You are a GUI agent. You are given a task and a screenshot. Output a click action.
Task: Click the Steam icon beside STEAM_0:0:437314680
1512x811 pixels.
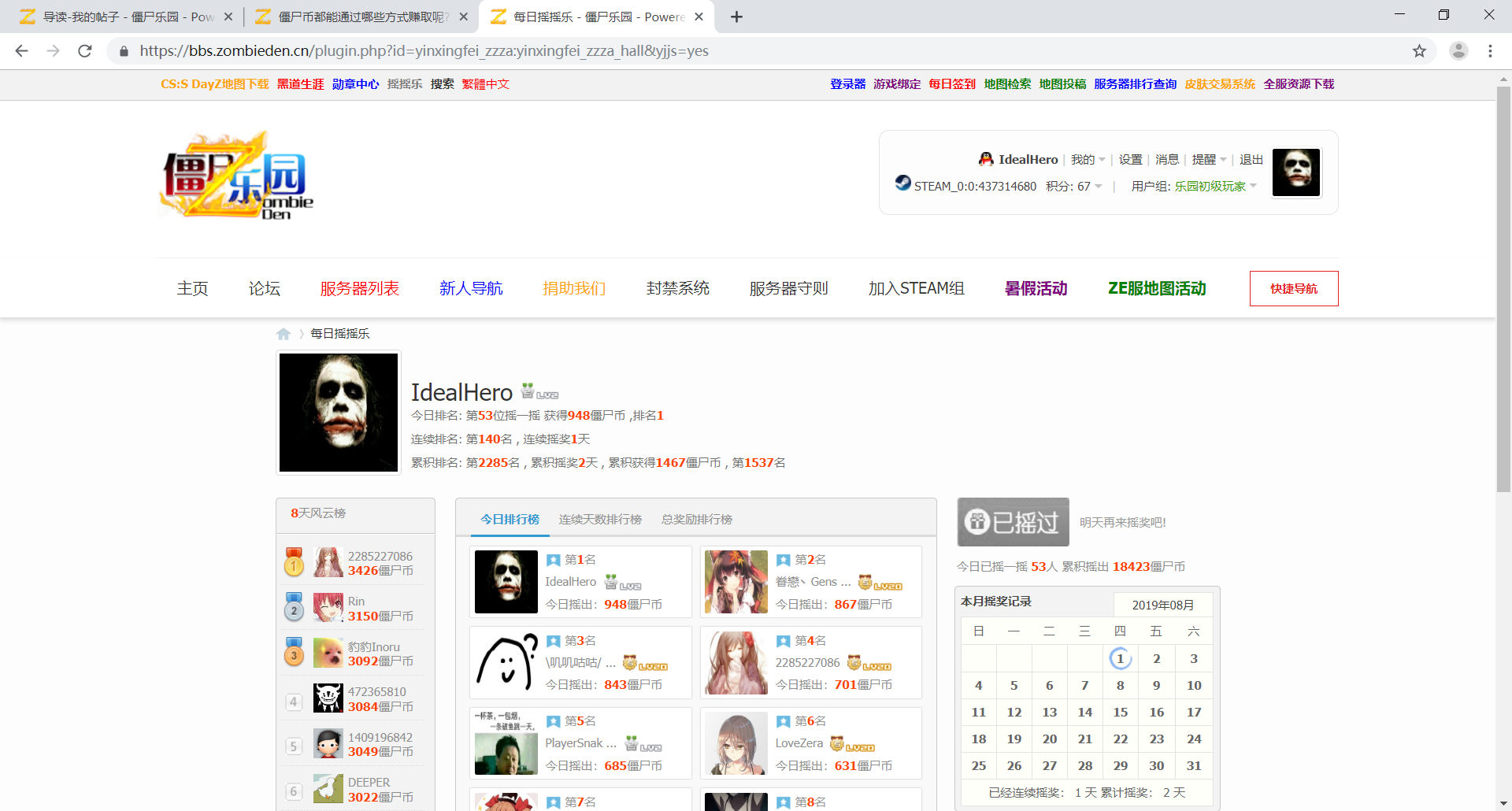pyautogui.click(x=902, y=183)
